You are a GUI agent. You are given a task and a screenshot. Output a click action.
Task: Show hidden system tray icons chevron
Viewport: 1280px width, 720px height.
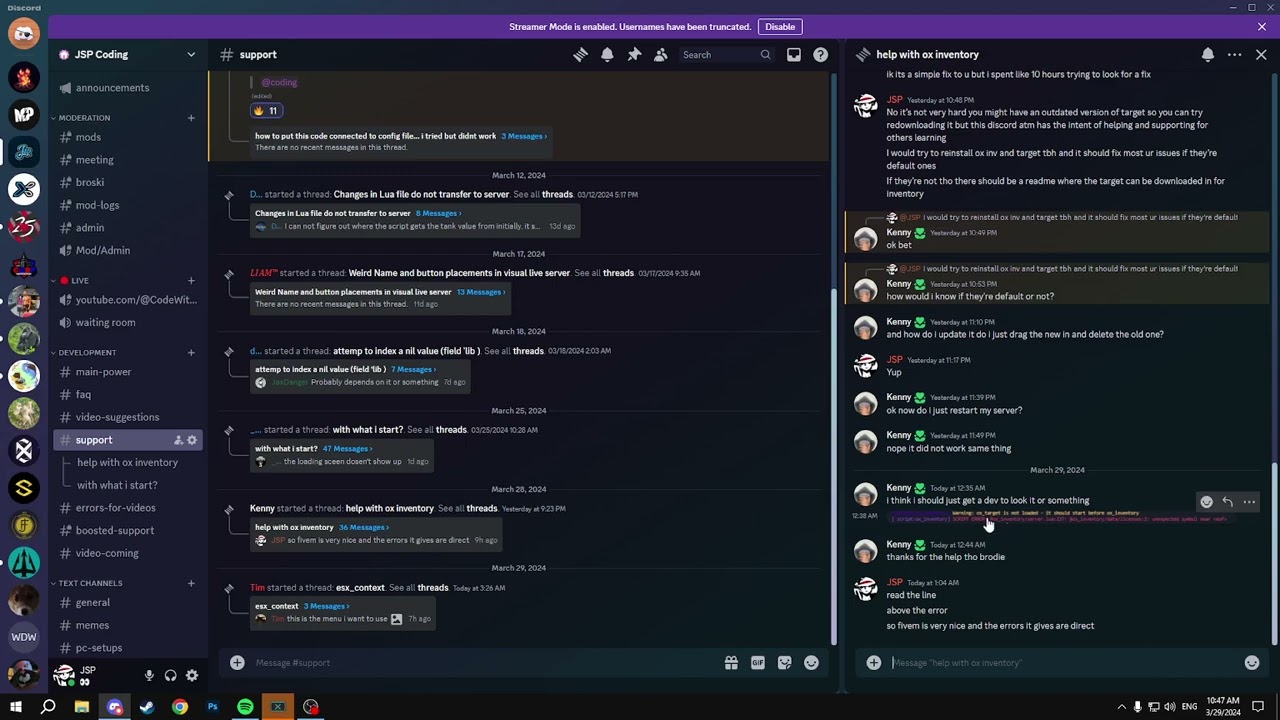1122,707
